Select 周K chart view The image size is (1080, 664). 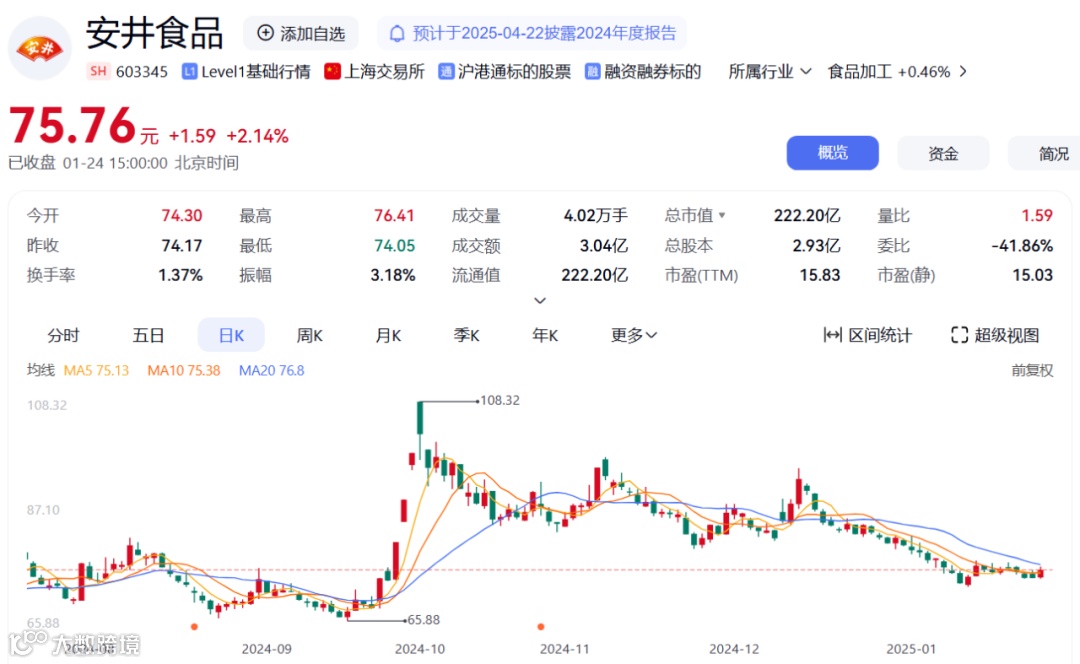click(x=309, y=335)
